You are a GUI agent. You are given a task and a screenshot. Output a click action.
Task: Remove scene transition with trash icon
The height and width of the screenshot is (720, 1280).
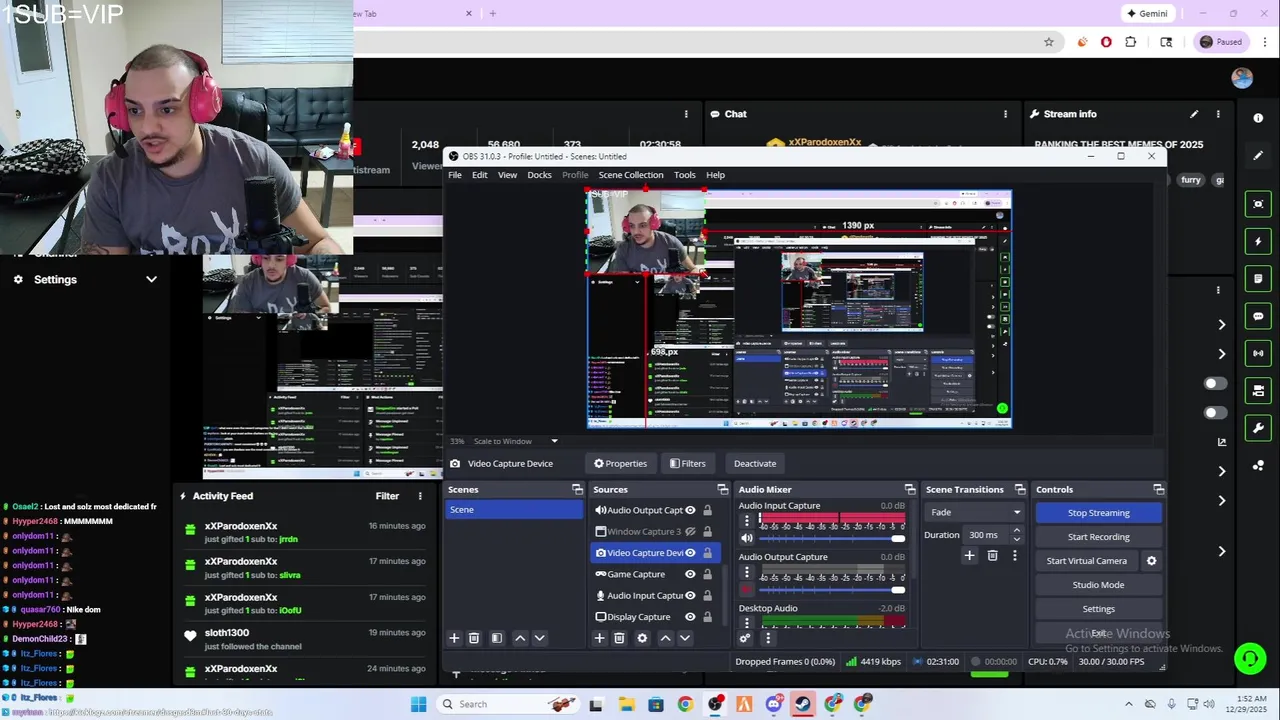(992, 556)
